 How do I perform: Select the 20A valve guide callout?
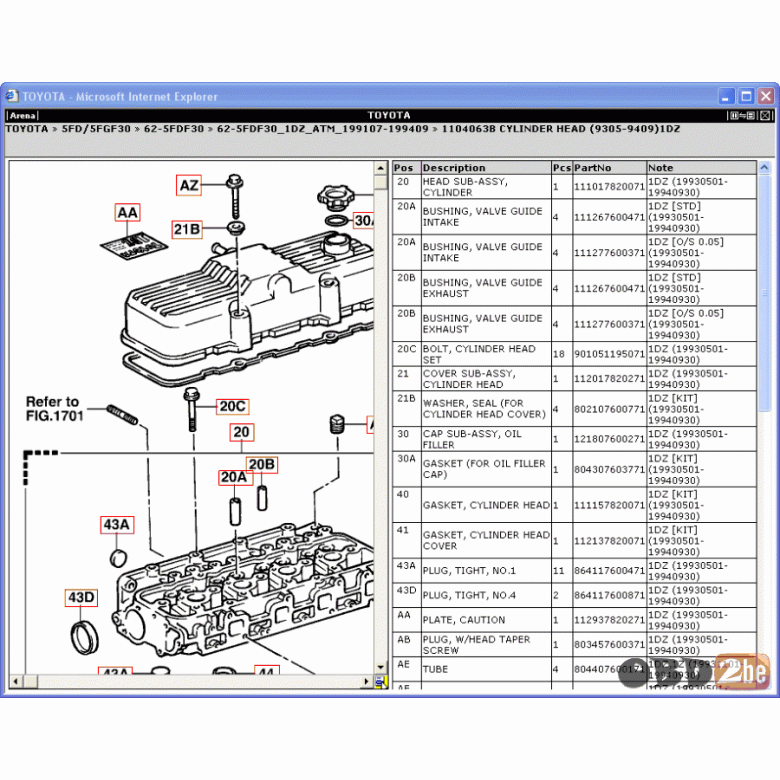pos(234,477)
